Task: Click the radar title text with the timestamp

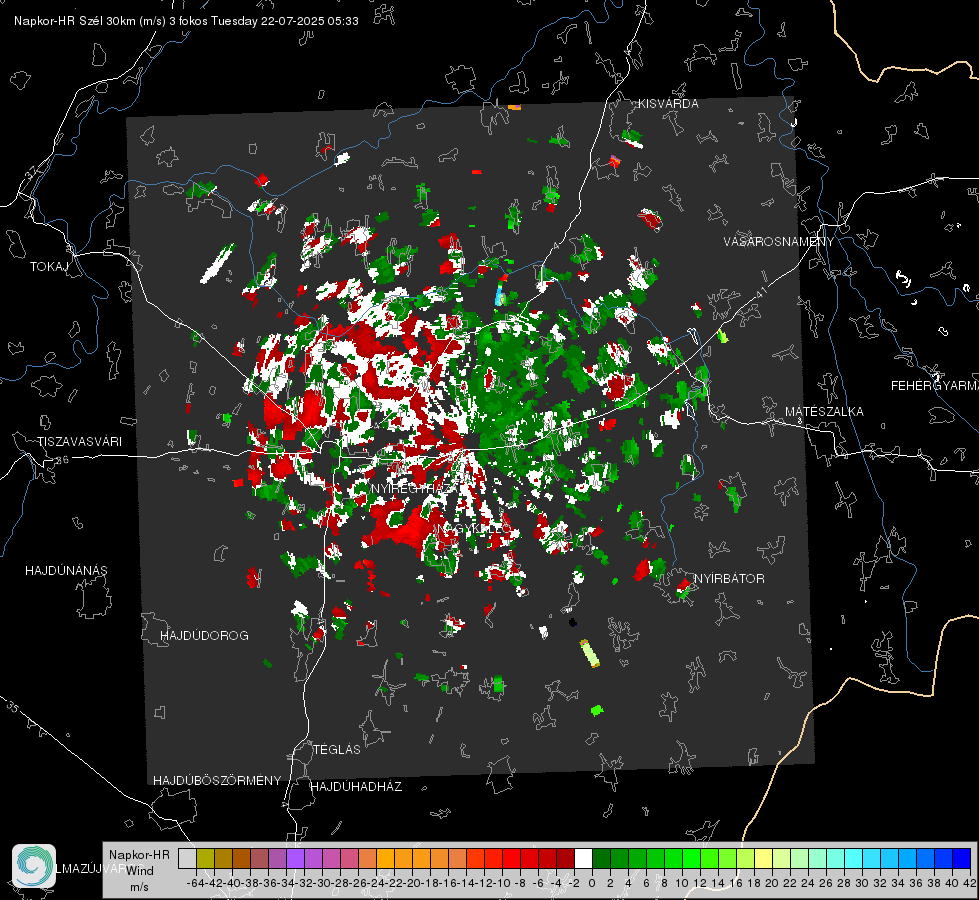Action: [x=186, y=21]
